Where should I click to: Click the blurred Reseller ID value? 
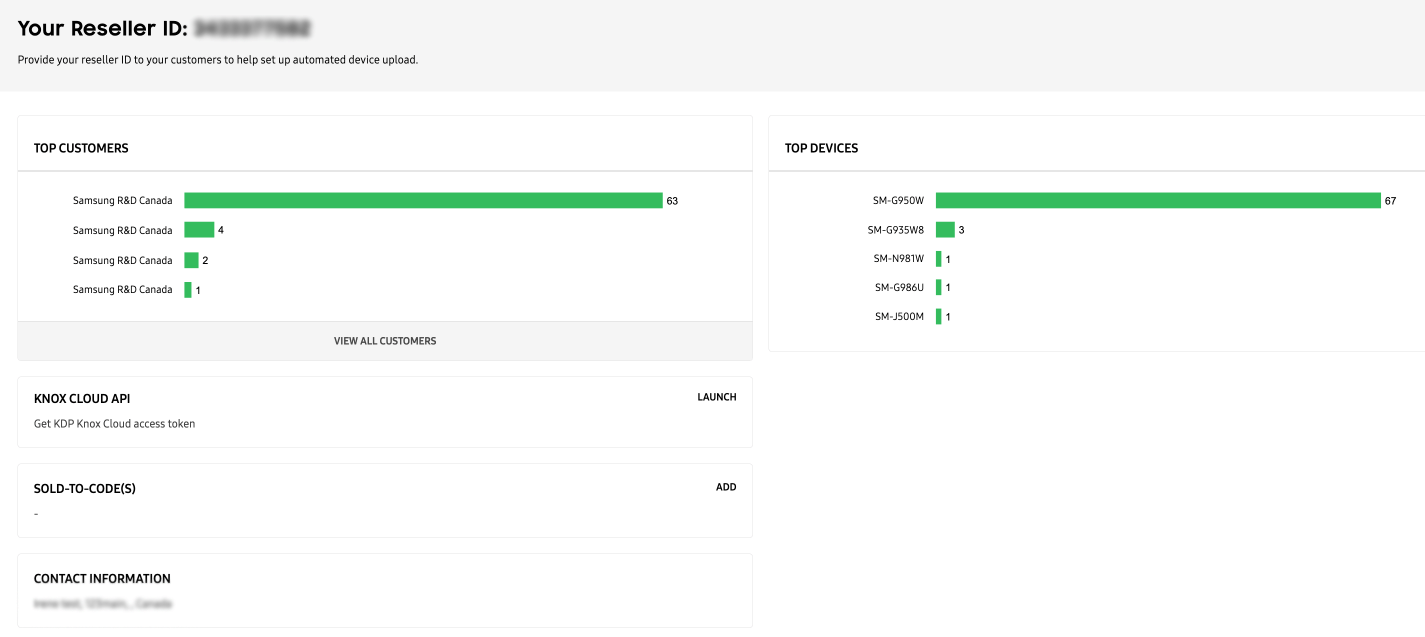pos(252,28)
